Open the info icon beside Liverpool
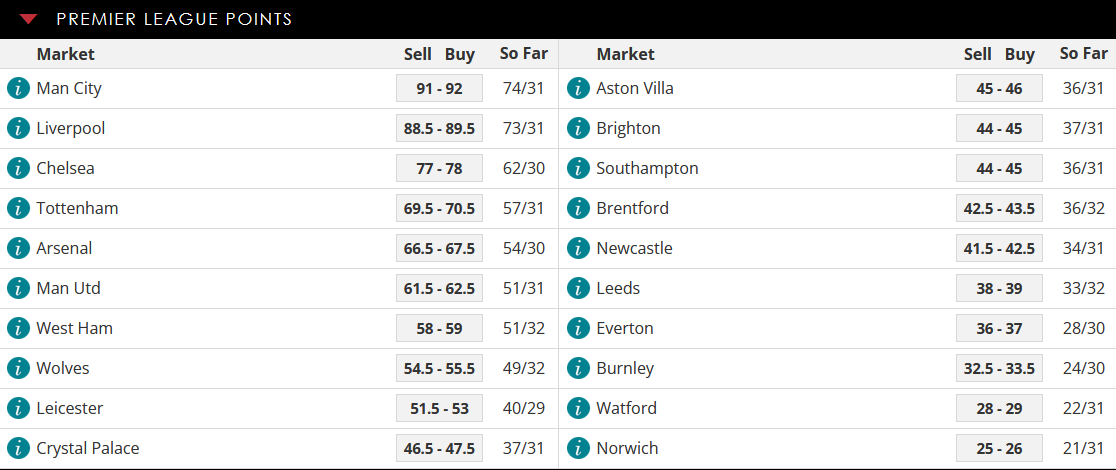Image resolution: width=1116 pixels, height=470 pixels. 18,128
